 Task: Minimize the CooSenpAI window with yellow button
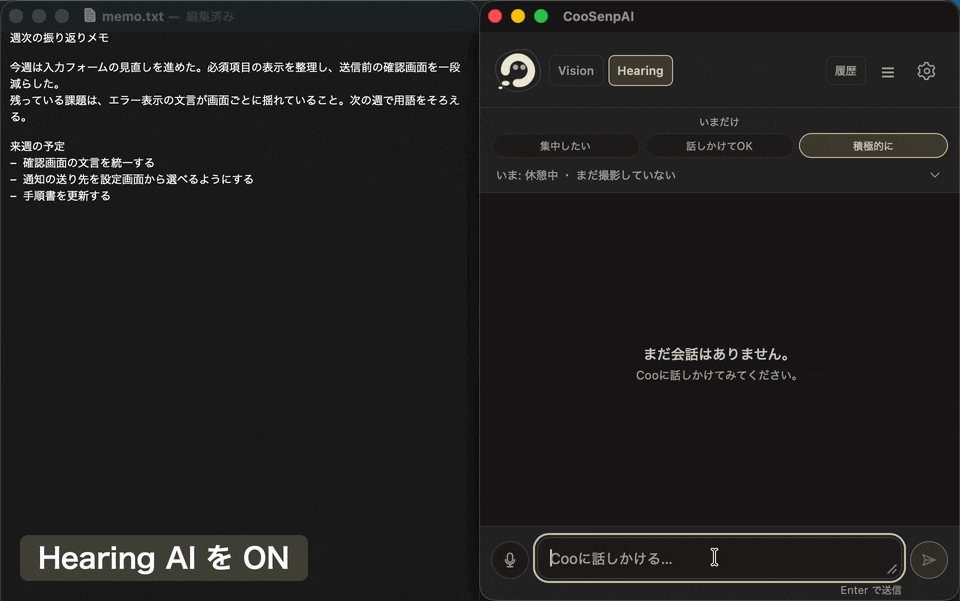tap(518, 16)
